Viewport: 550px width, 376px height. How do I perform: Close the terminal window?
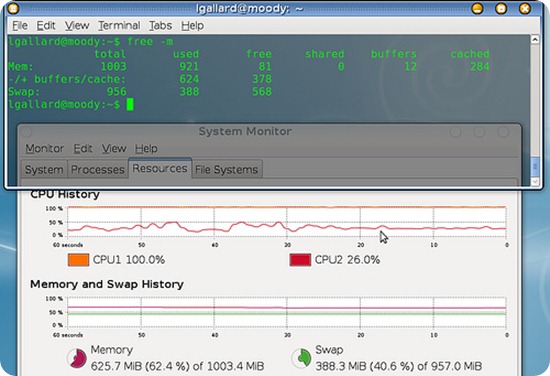point(525,8)
